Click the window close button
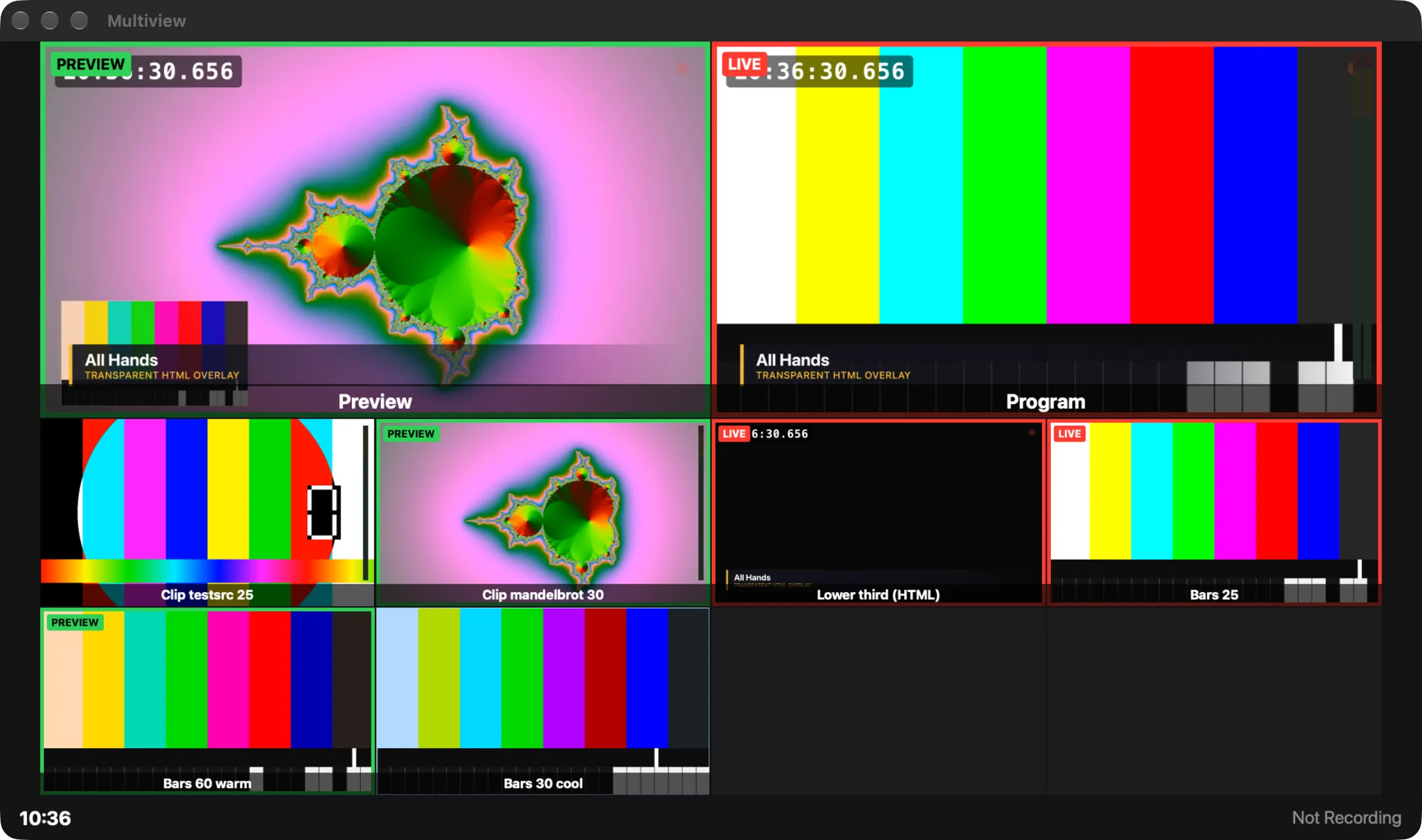This screenshot has width=1422, height=840. coord(20,21)
